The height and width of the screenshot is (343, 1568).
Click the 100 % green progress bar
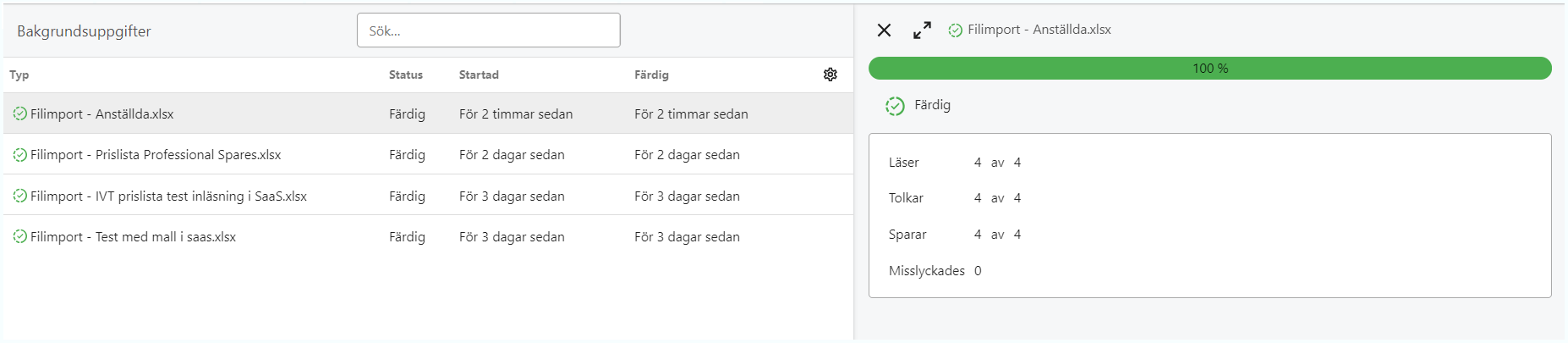1209,69
